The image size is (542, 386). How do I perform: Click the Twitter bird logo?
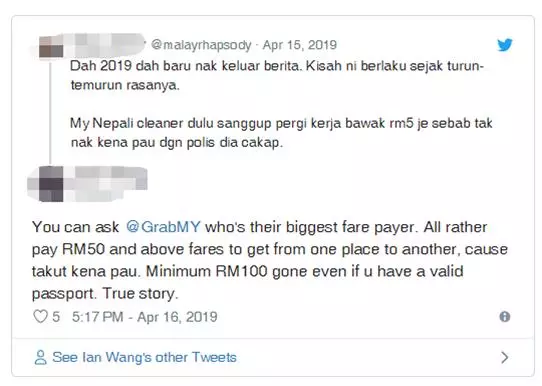tap(505, 45)
